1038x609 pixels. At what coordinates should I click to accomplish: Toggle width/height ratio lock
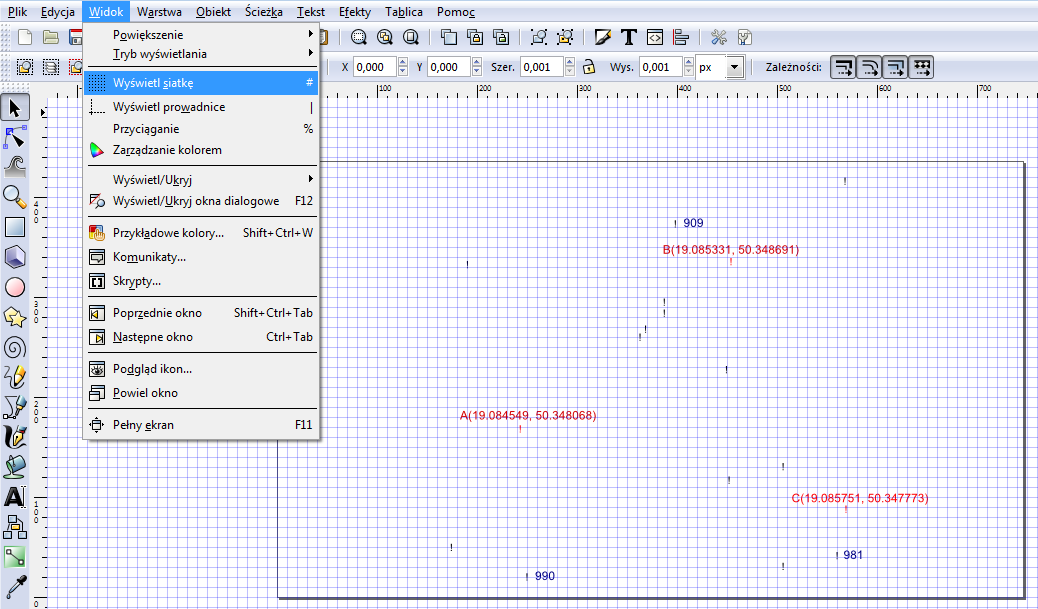[x=589, y=67]
